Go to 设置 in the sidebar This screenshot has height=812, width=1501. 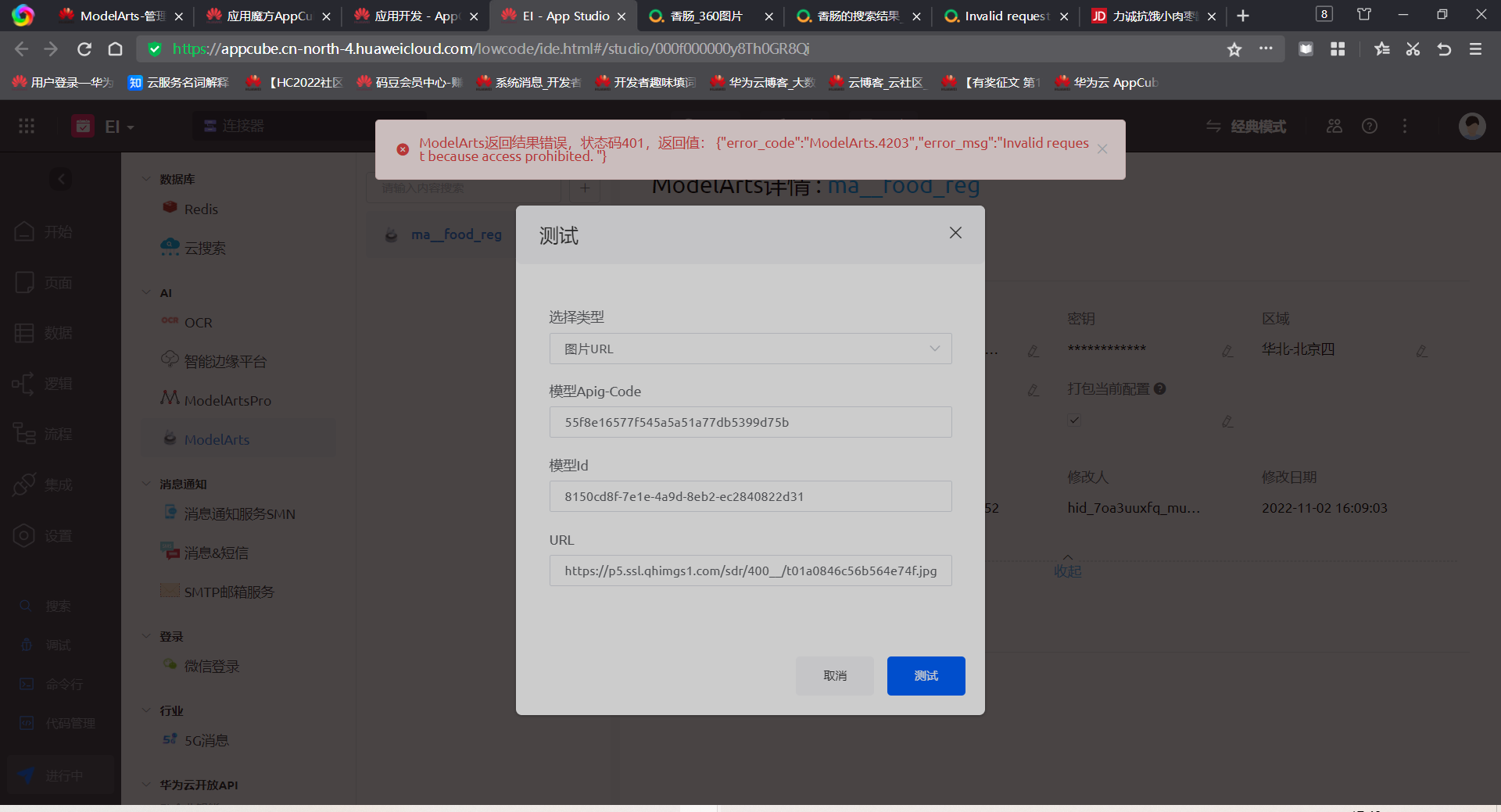44,536
